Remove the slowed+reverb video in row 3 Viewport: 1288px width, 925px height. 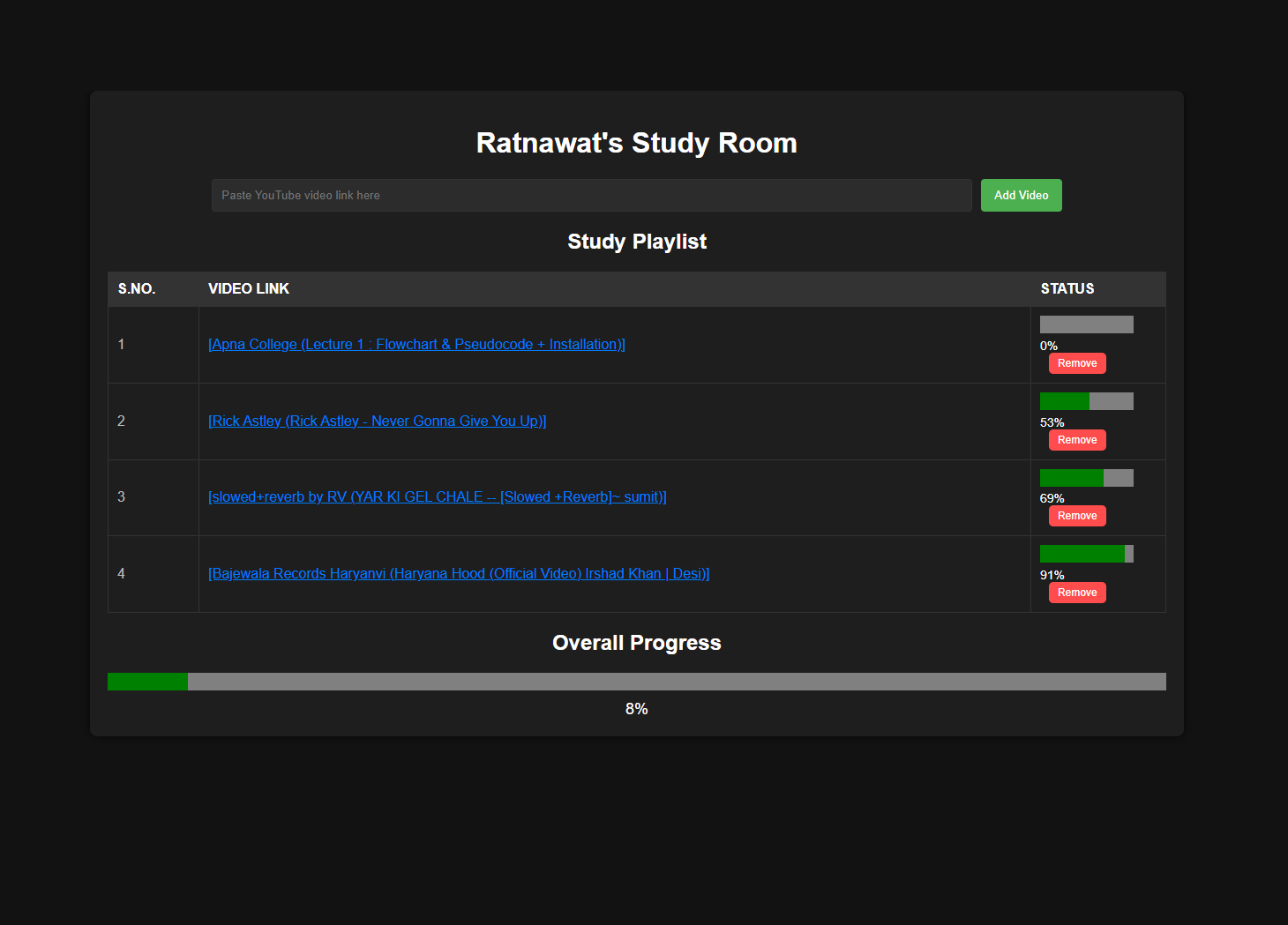[1076, 516]
